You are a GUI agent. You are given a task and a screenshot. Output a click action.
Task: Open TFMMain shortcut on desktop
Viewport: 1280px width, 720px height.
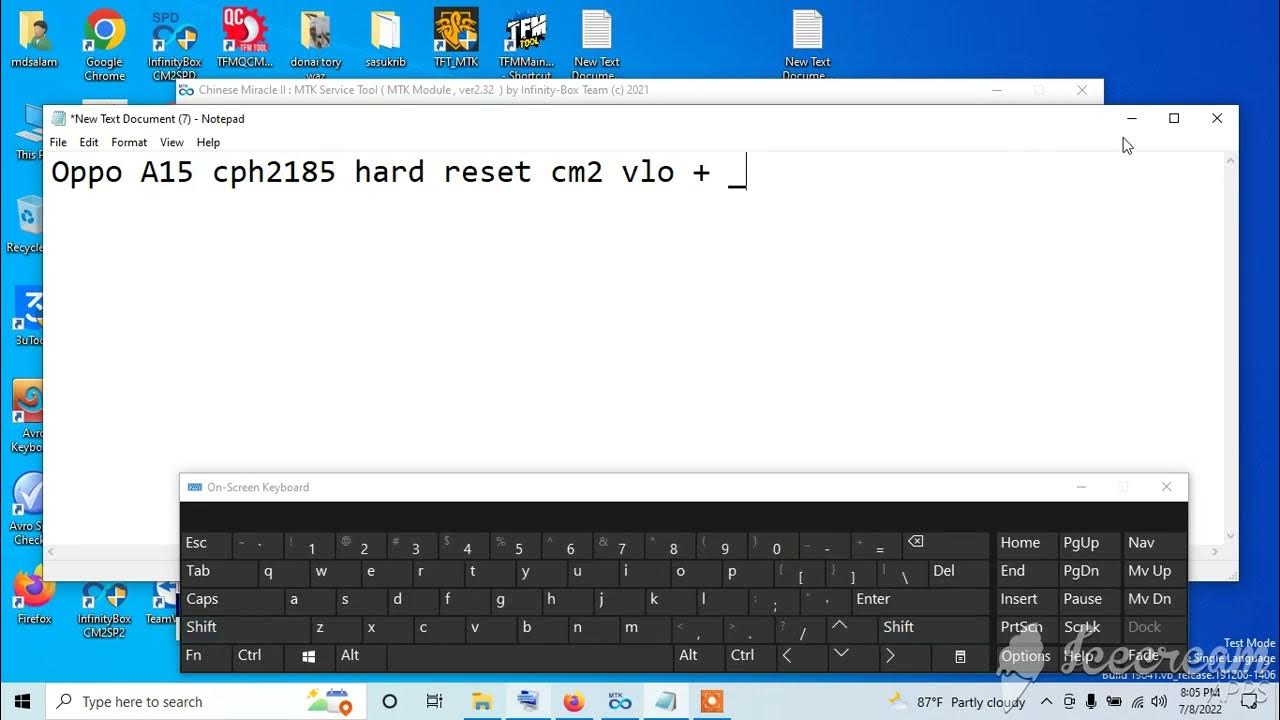point(526,43)
